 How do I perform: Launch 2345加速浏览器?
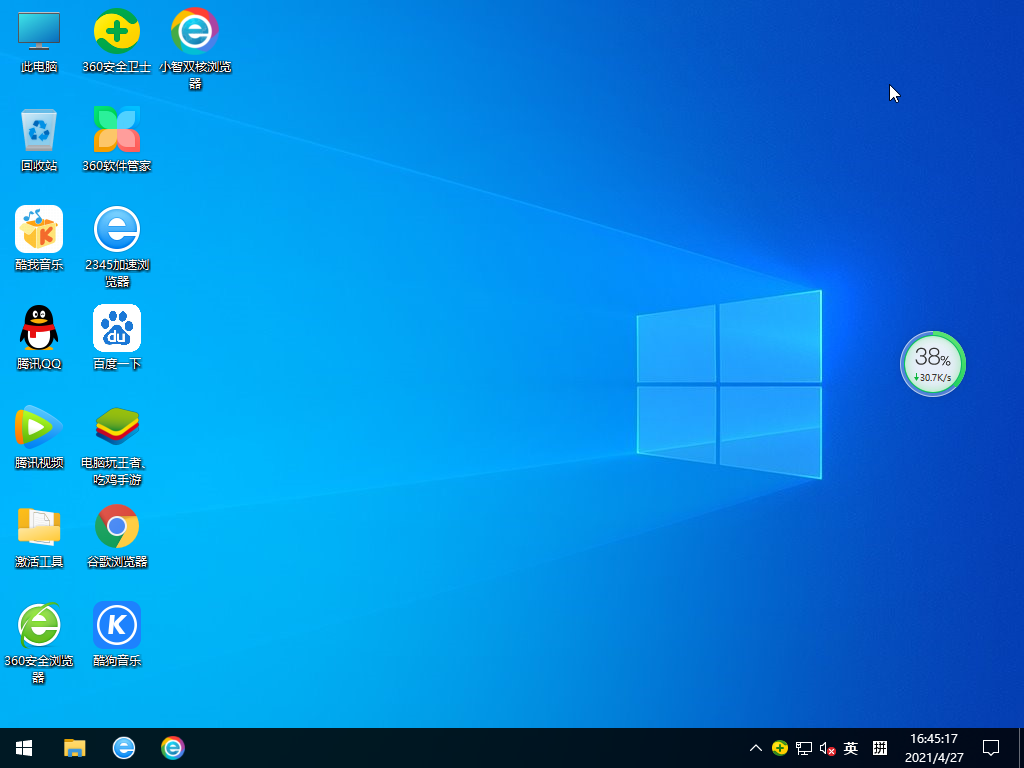(x=117, y=228)
